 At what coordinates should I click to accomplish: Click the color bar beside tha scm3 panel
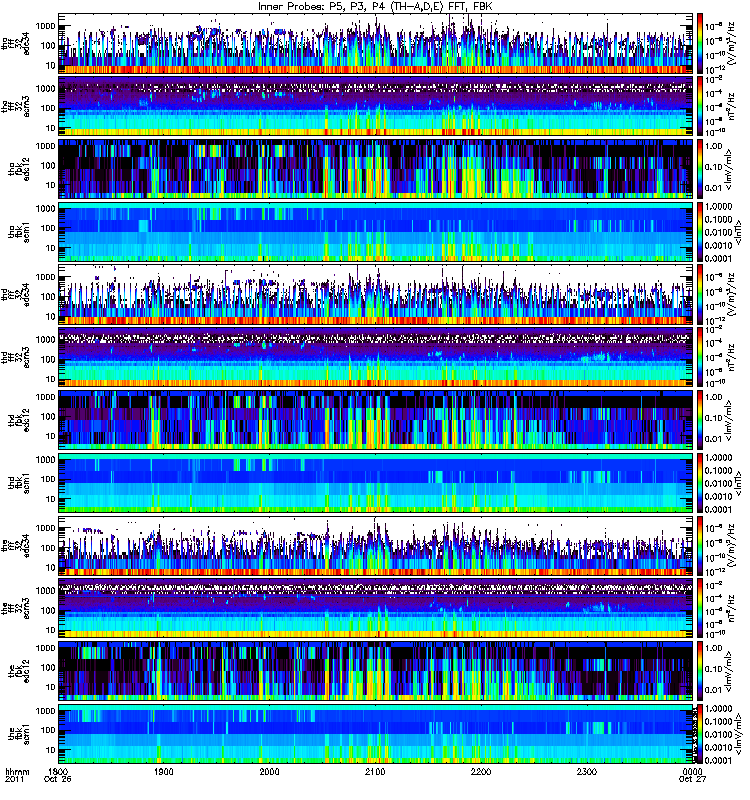point(700,106)
